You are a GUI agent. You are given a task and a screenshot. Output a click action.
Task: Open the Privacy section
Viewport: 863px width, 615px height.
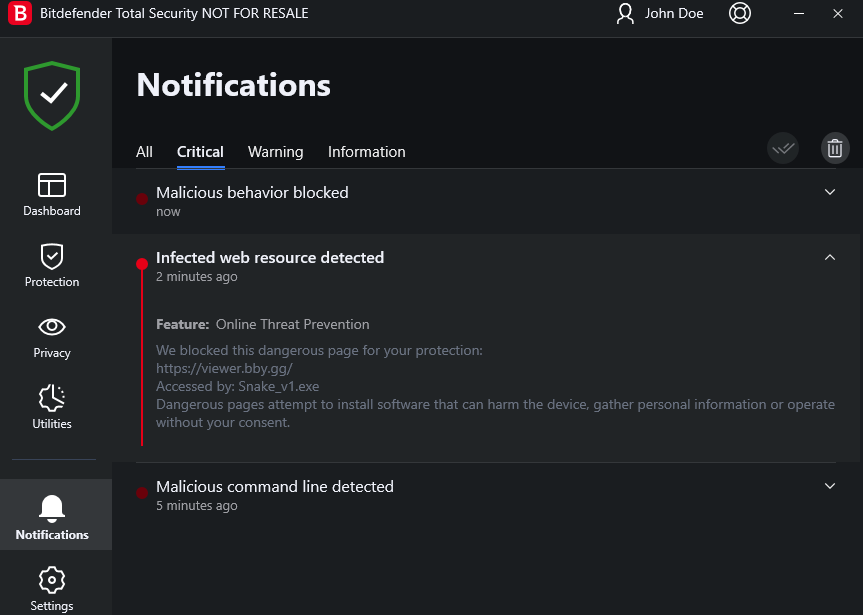[52, 336]
